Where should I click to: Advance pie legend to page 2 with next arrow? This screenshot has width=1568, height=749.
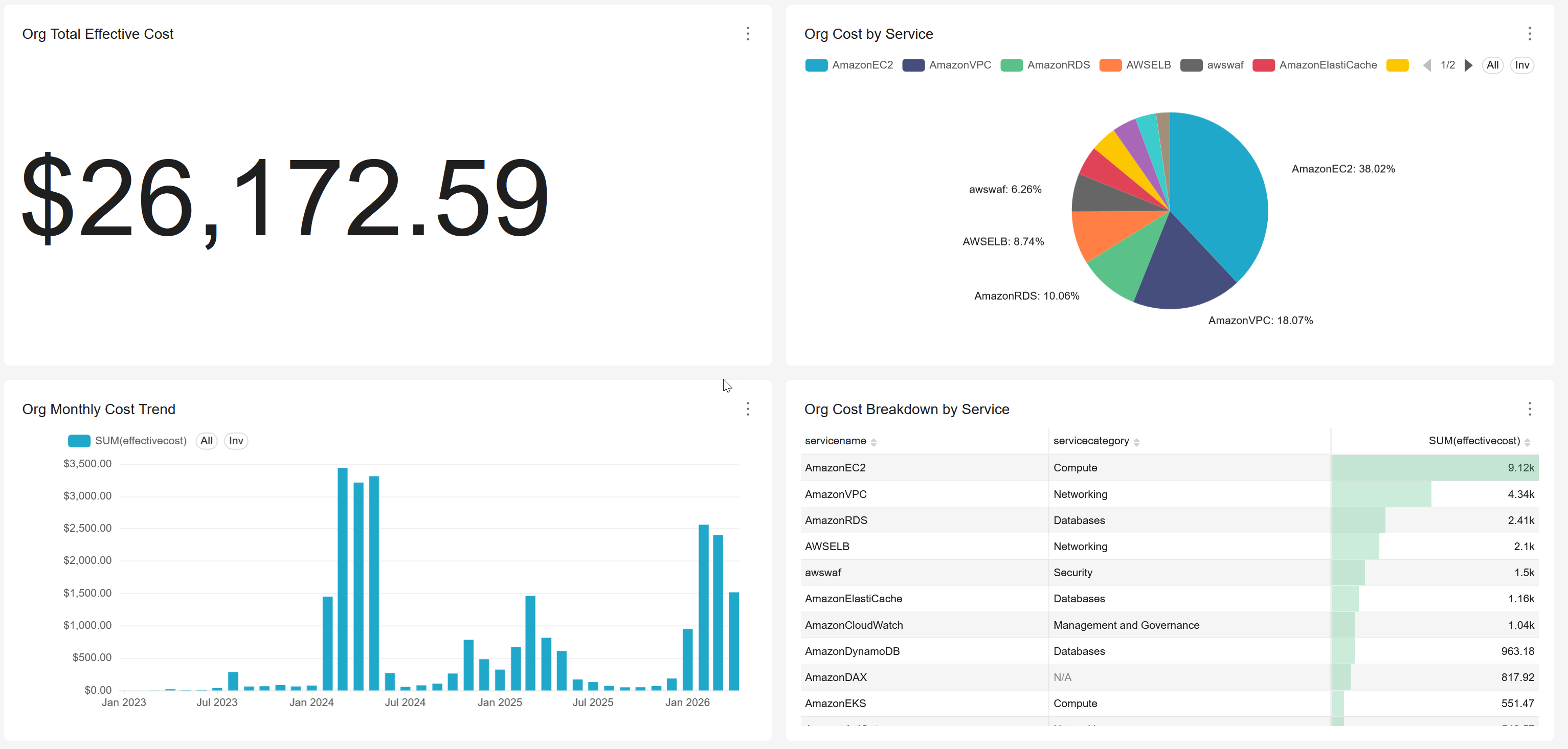(1468, 65)
